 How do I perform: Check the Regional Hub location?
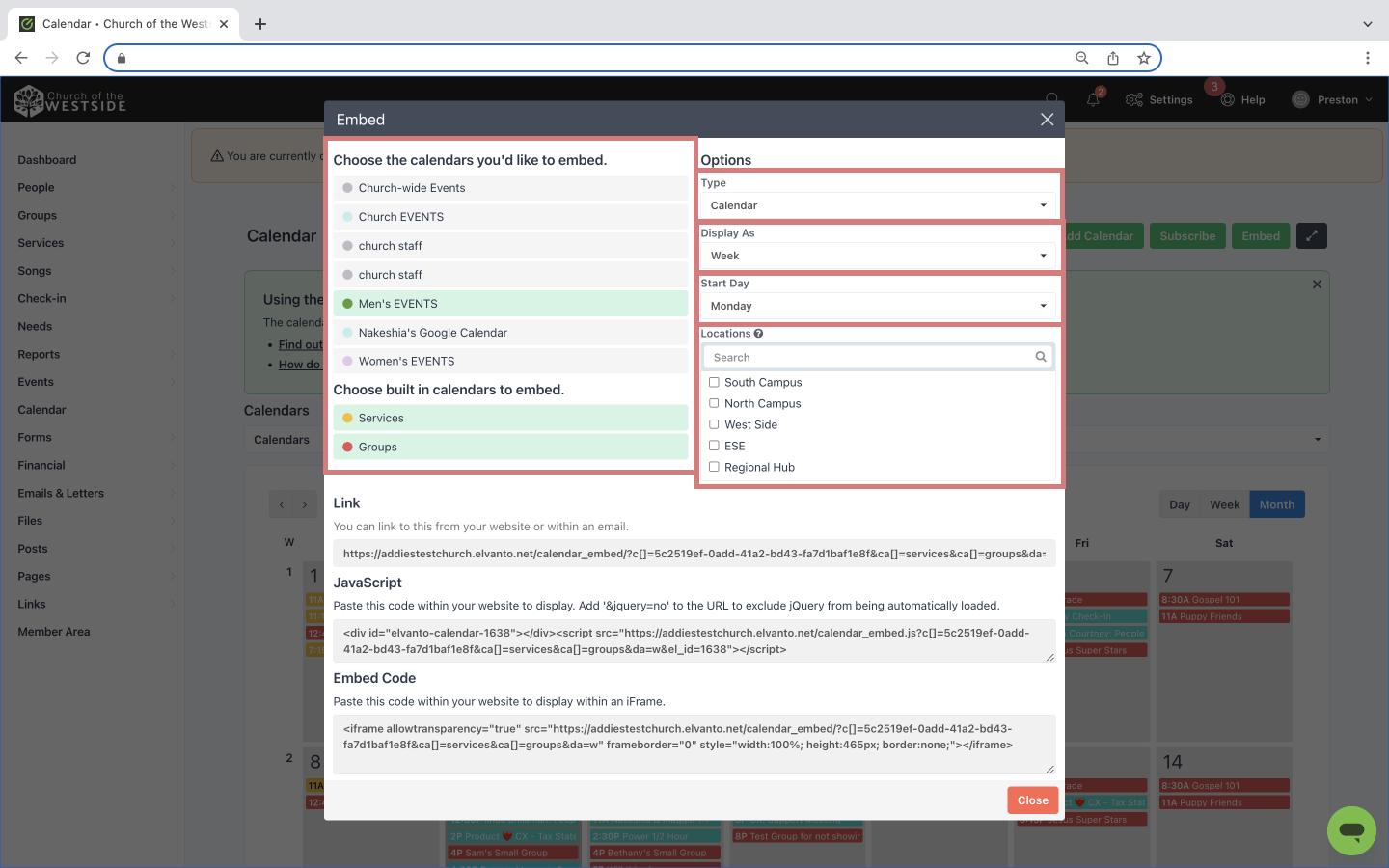click(714, 467)
